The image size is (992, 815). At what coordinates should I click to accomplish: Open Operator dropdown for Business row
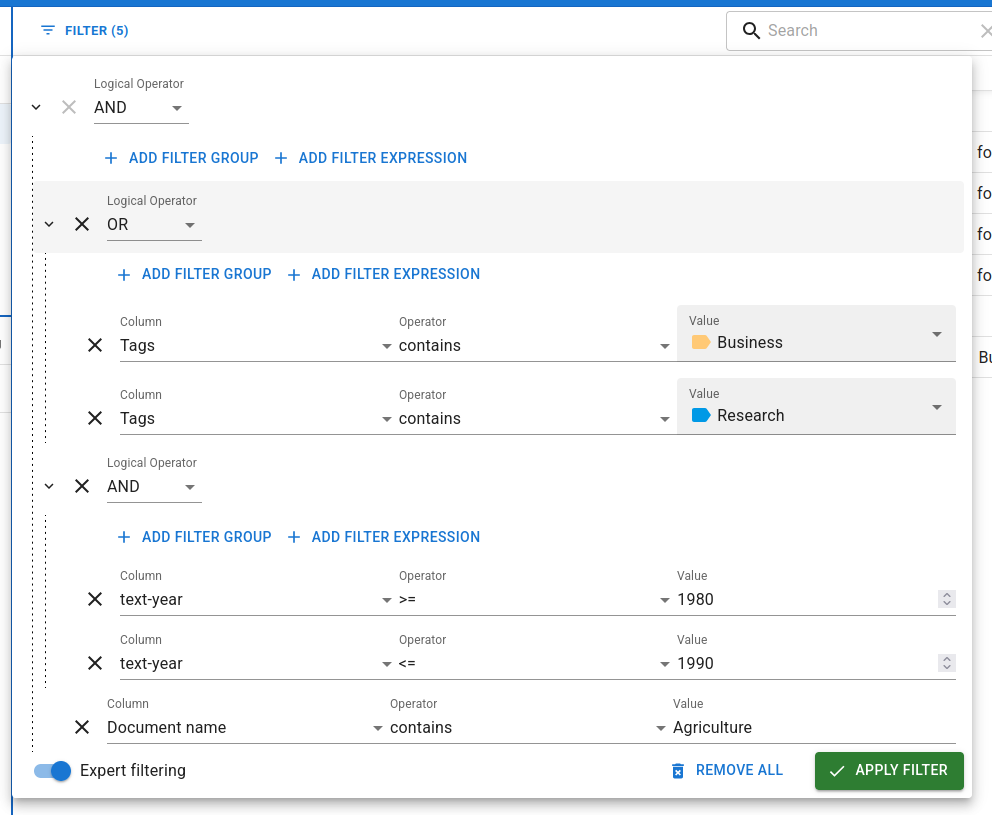tap(535, 345)
